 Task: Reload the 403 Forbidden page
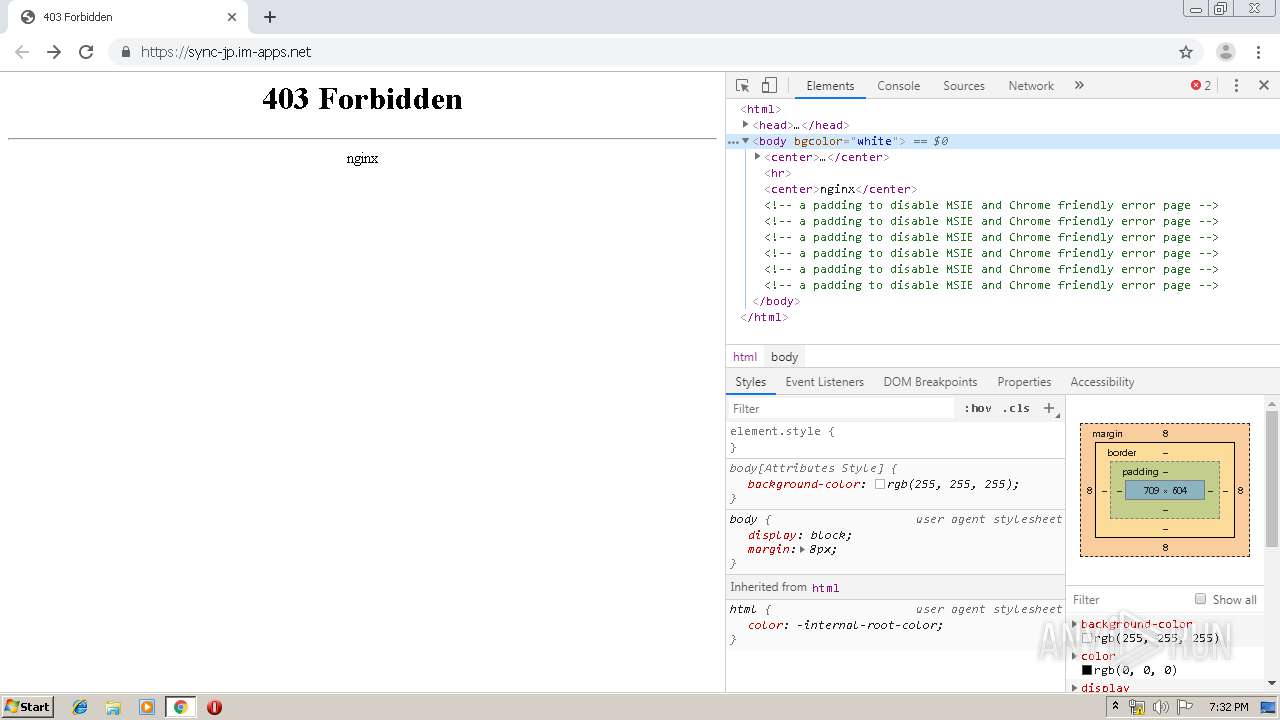[86, 52]
